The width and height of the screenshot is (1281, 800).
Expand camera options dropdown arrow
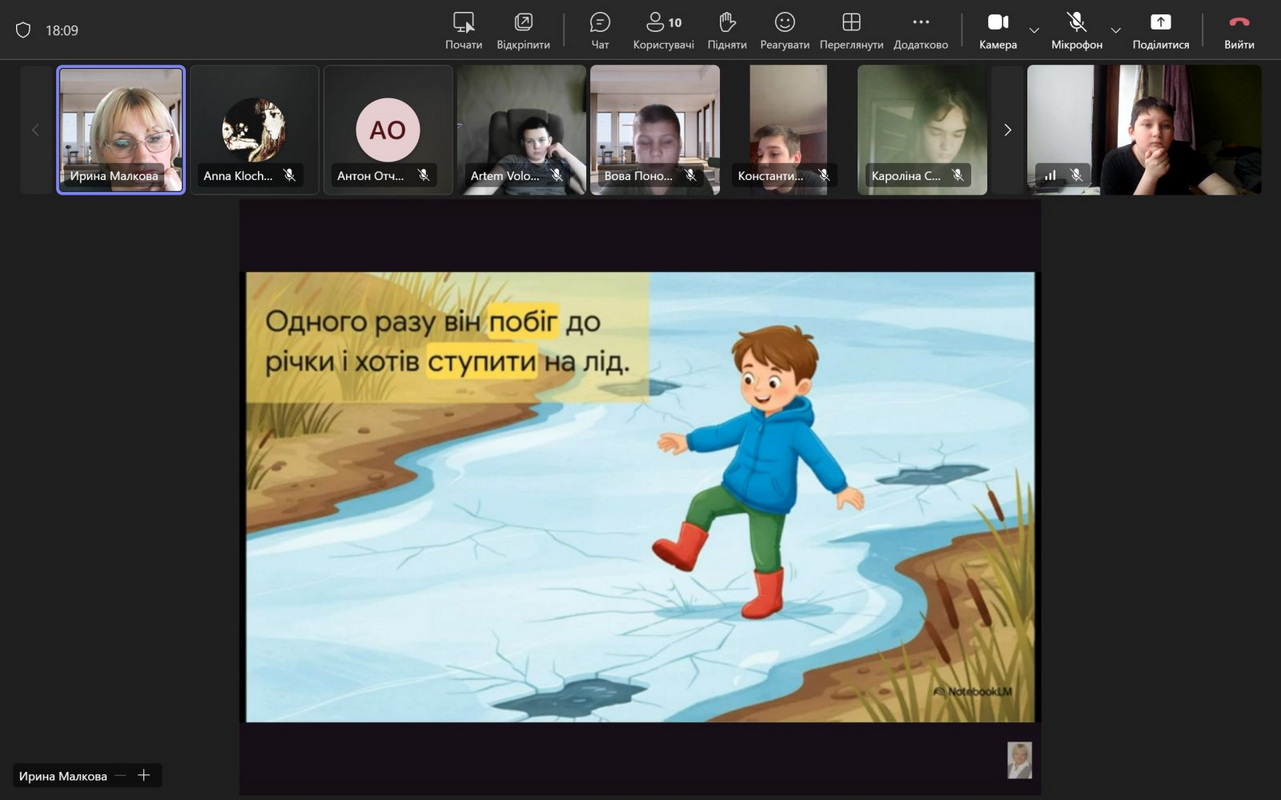1034,30
